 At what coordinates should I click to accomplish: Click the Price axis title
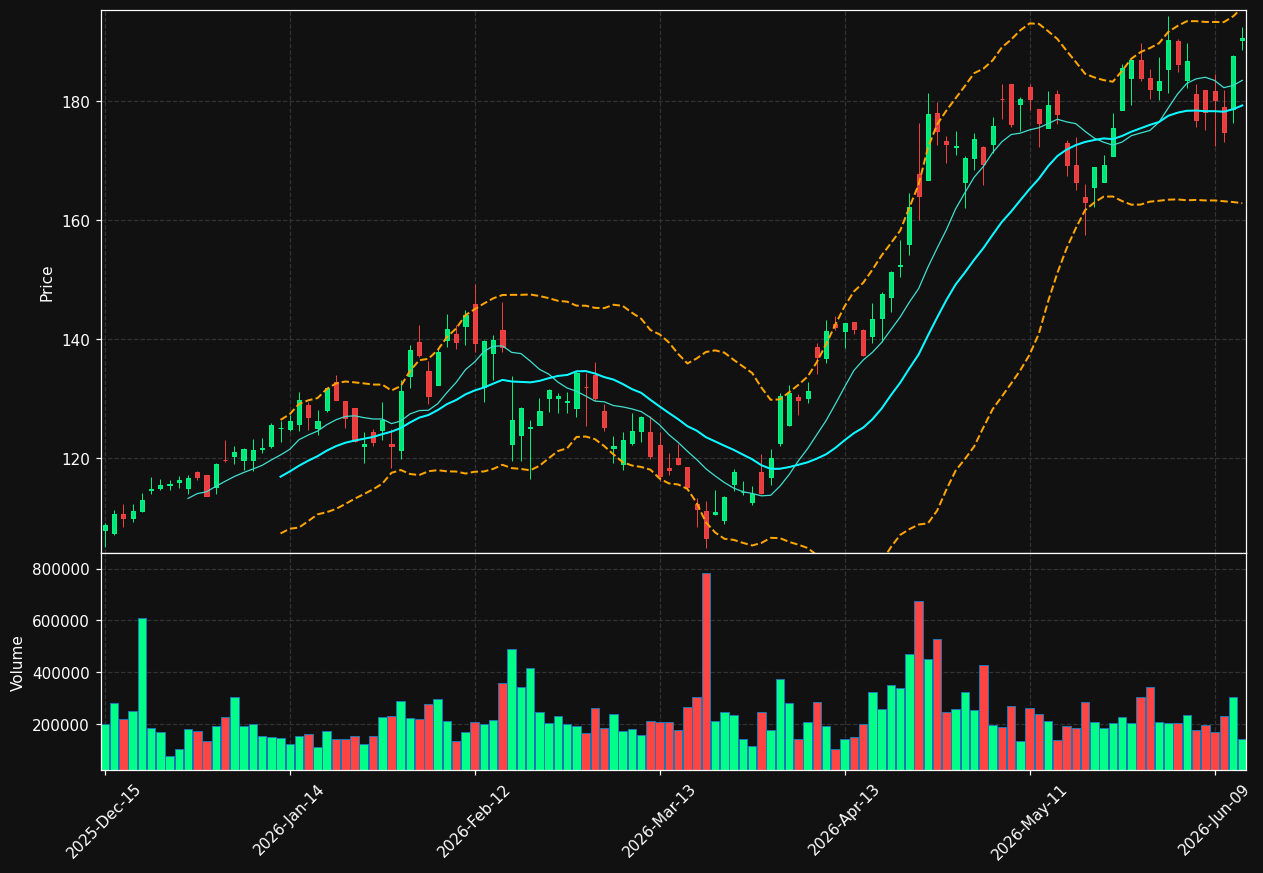point(47,283)
